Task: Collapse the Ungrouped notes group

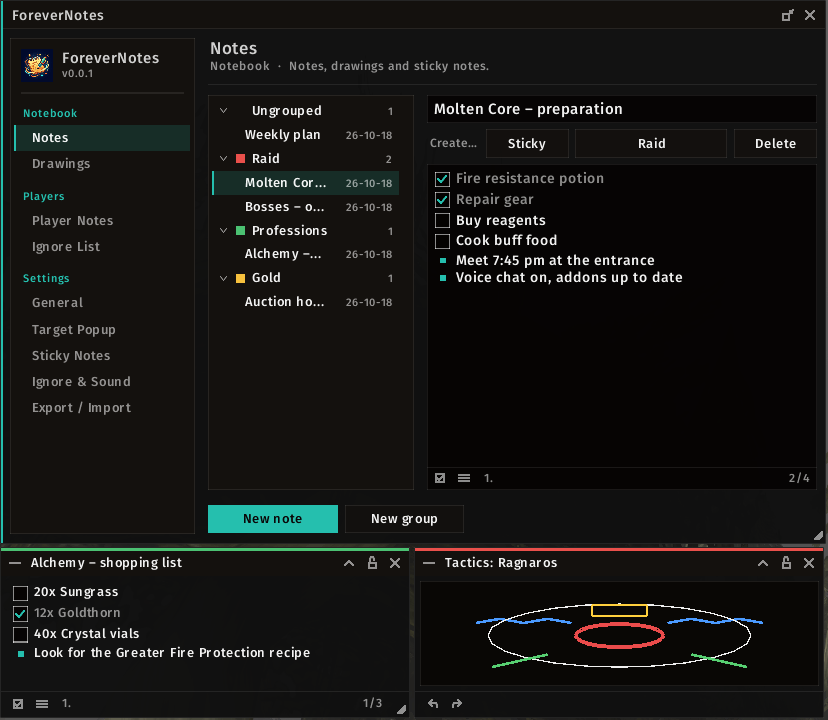Action: pyautogui.click(x=223, y=110)
